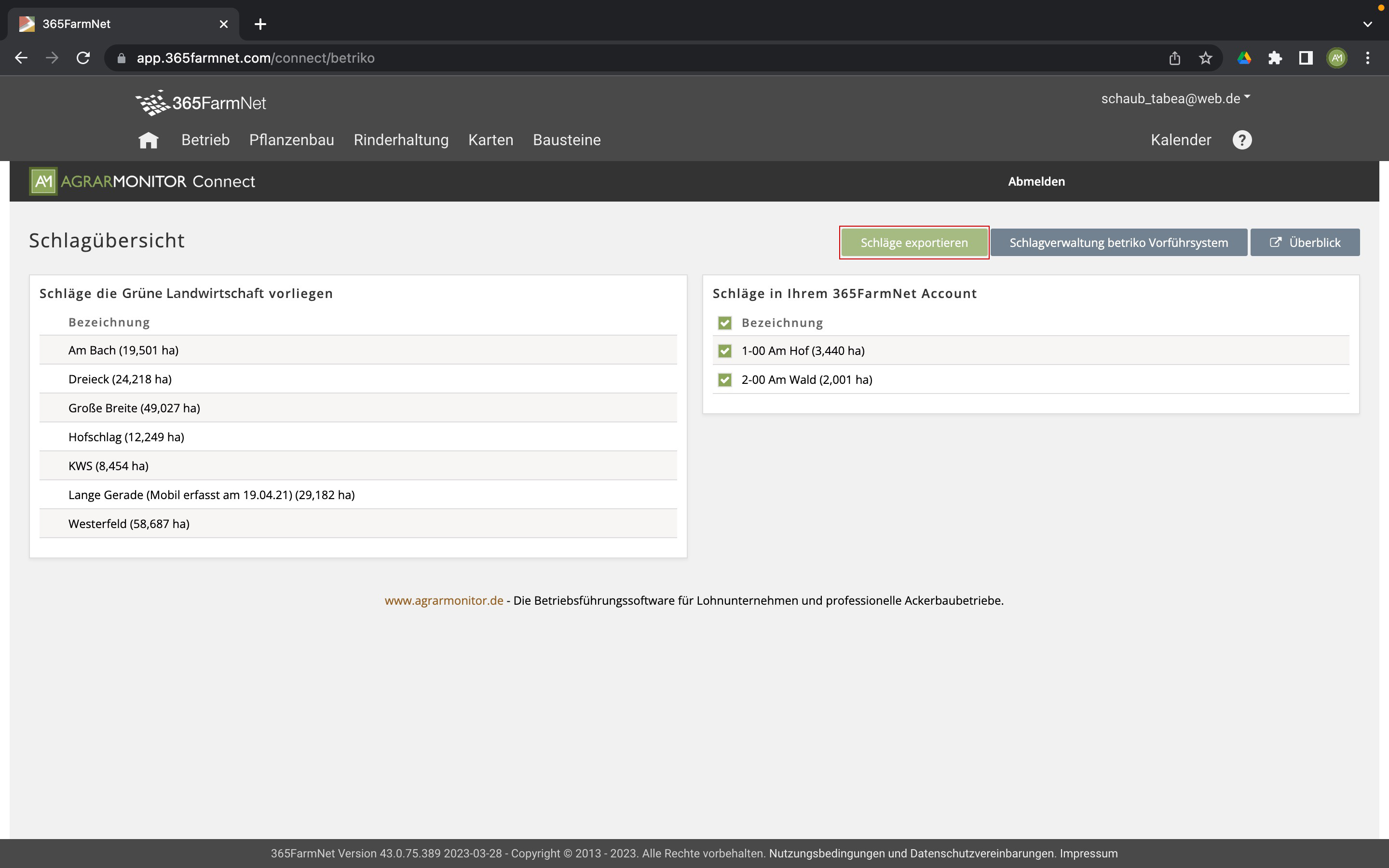
Task: Toggle the Bezeichnung select-all checkbox
Action: [x=725, y=323]
